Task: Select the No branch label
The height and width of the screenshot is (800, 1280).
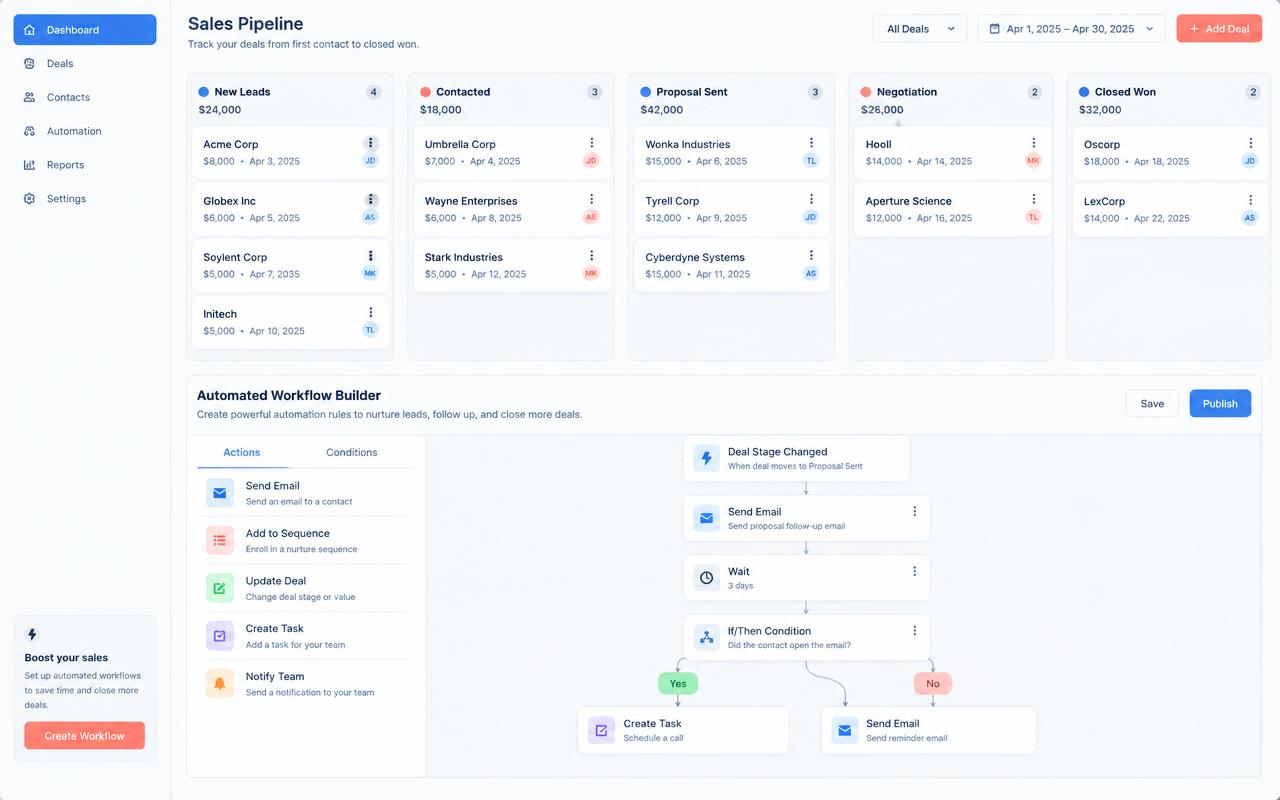Action: pos(933,684)
